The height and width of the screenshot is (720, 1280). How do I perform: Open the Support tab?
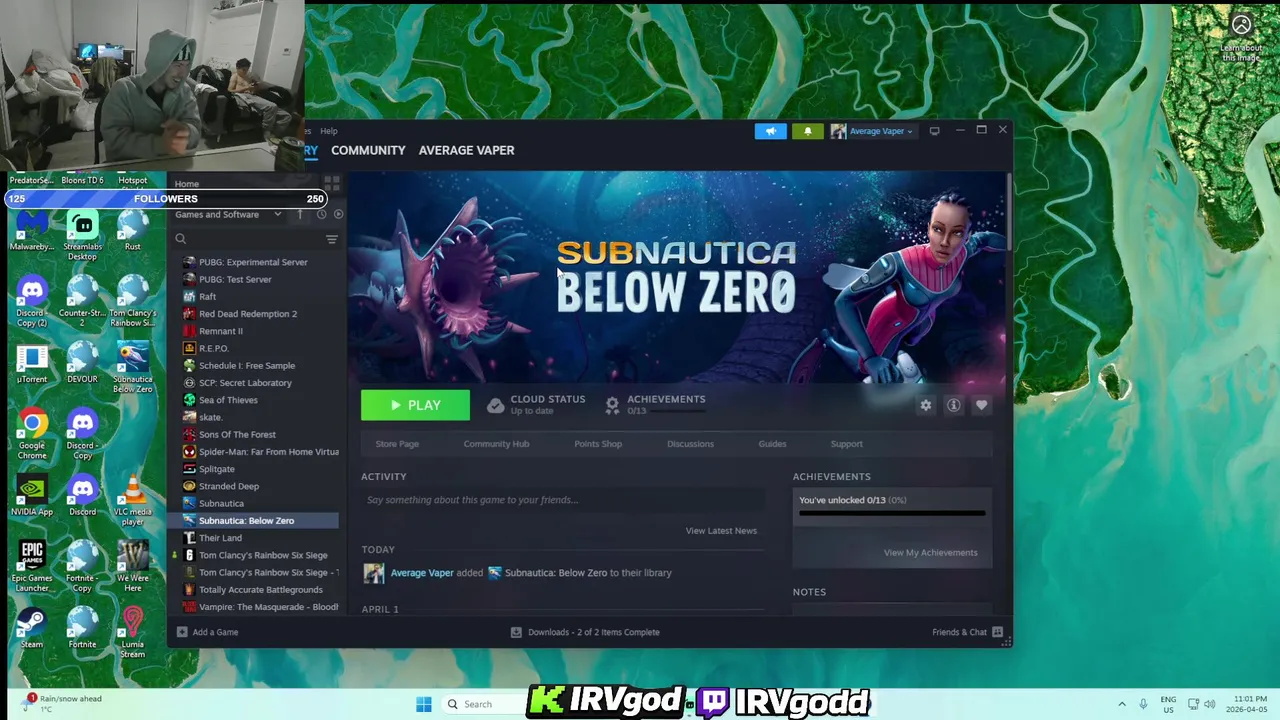click(x=846, y=444)
